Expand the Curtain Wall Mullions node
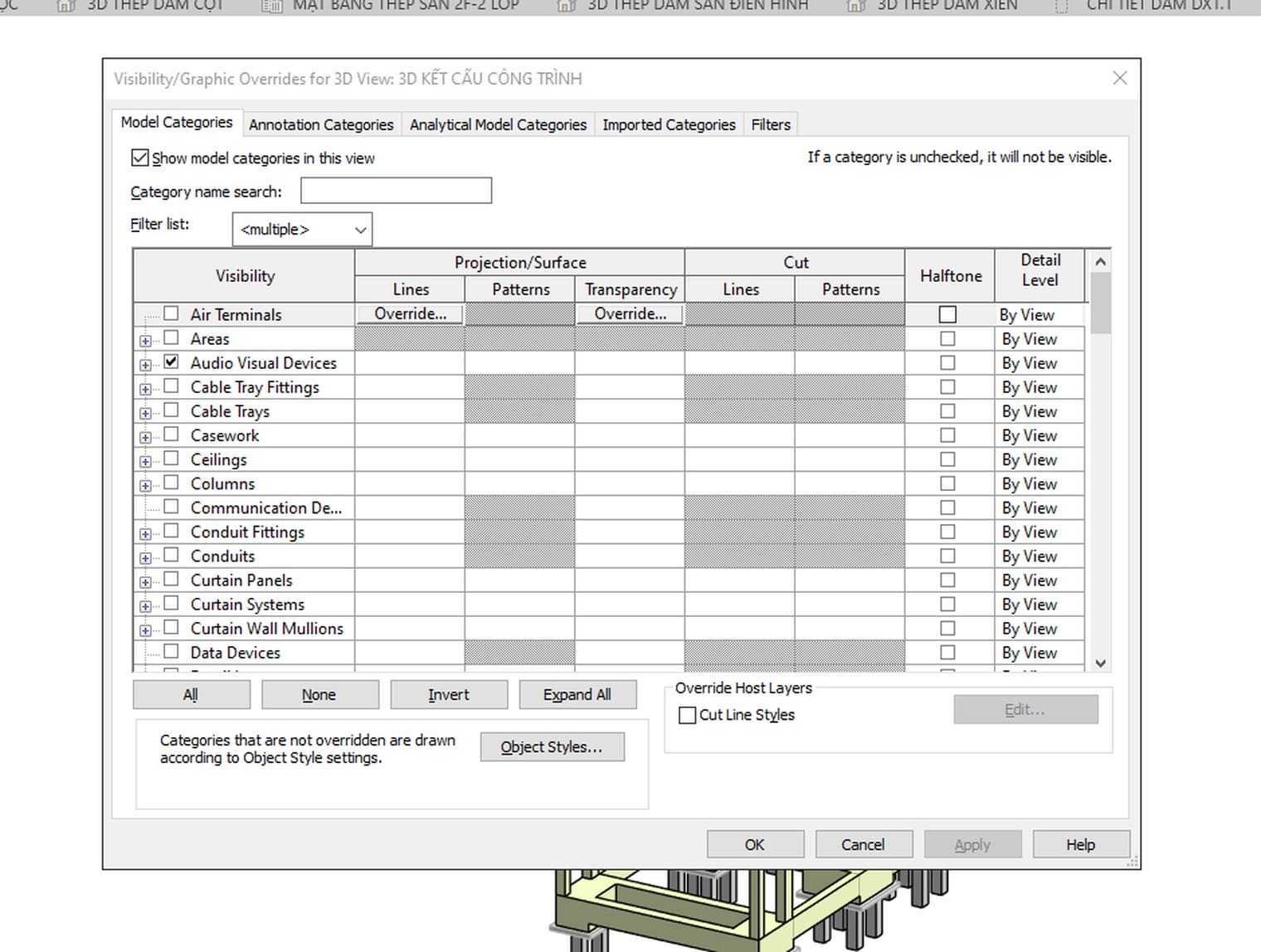The width and height of the screenshot is (1261, 952). click(145, 630)
